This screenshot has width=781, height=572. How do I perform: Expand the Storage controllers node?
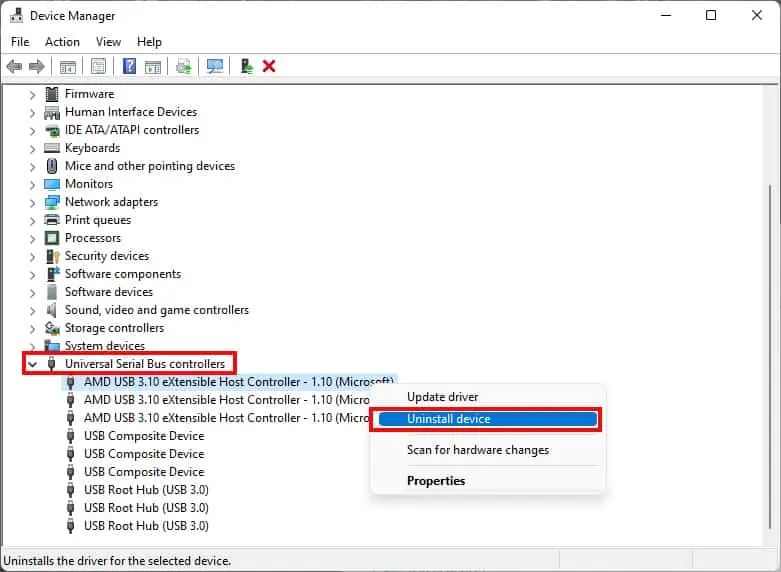tap(32, 329)
